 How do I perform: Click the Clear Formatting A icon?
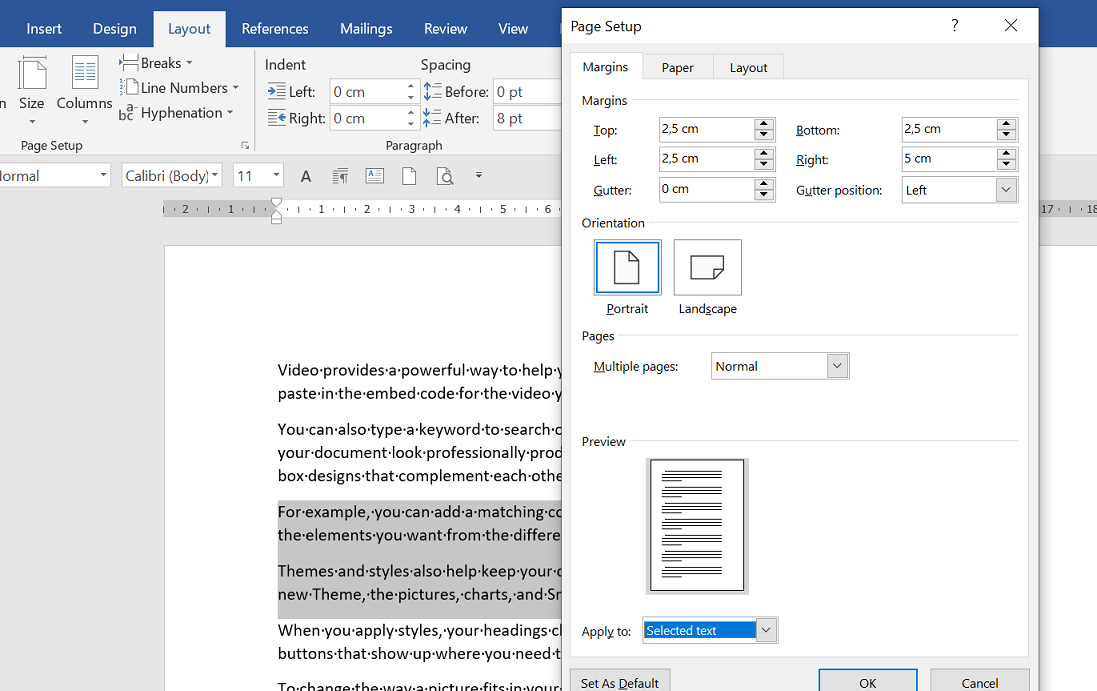coord(306,176)
